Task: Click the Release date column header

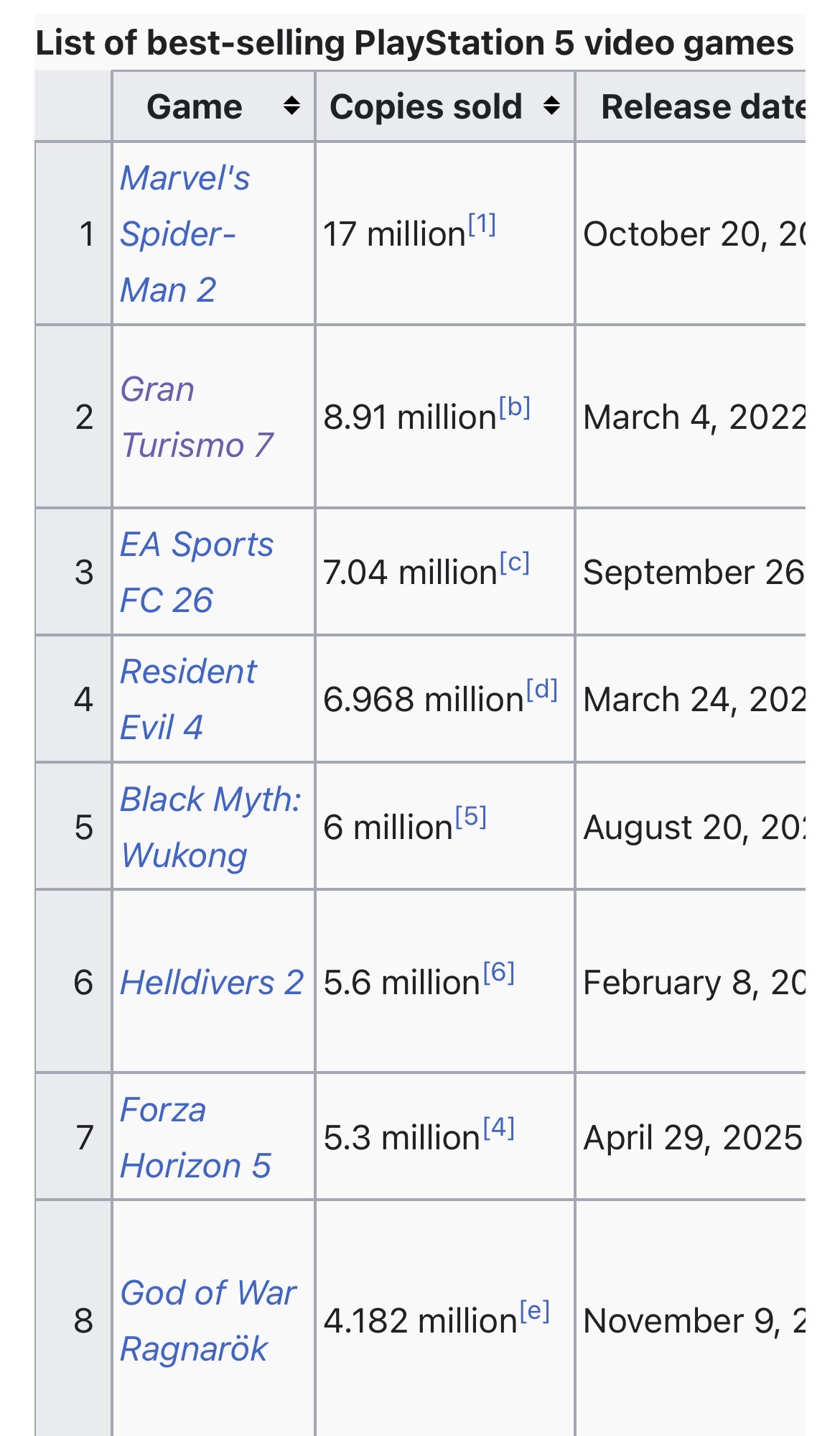Action: 703,106
